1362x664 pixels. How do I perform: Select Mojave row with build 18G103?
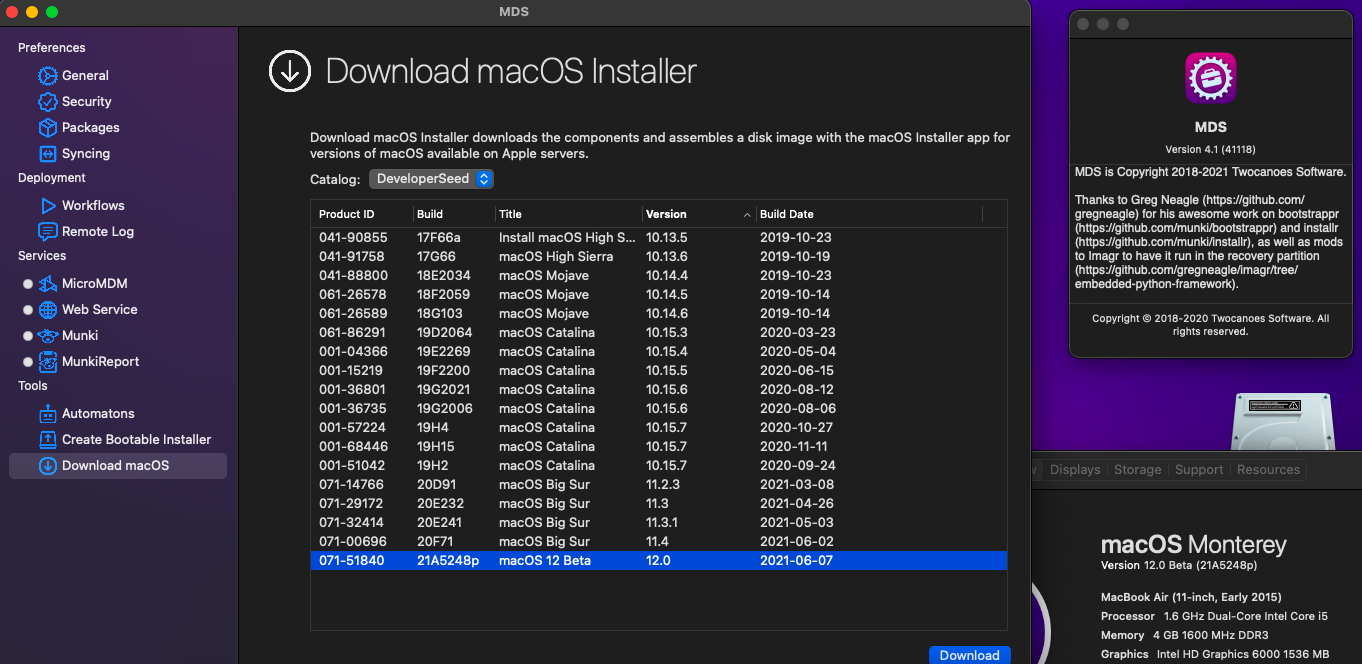tap(659, 313)
